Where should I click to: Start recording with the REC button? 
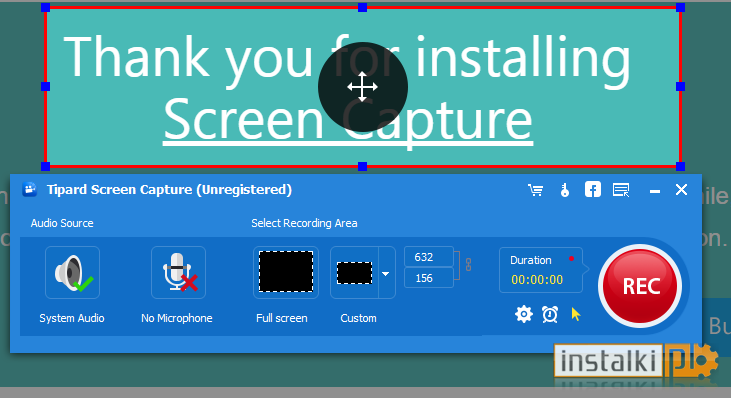click(x=640, y=286)
